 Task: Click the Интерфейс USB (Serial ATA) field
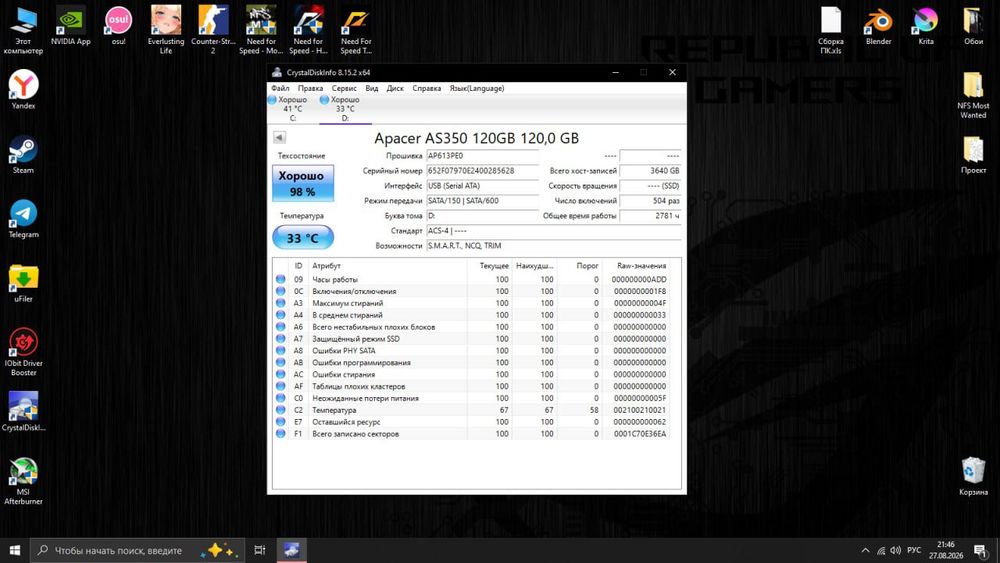point(482,186)
